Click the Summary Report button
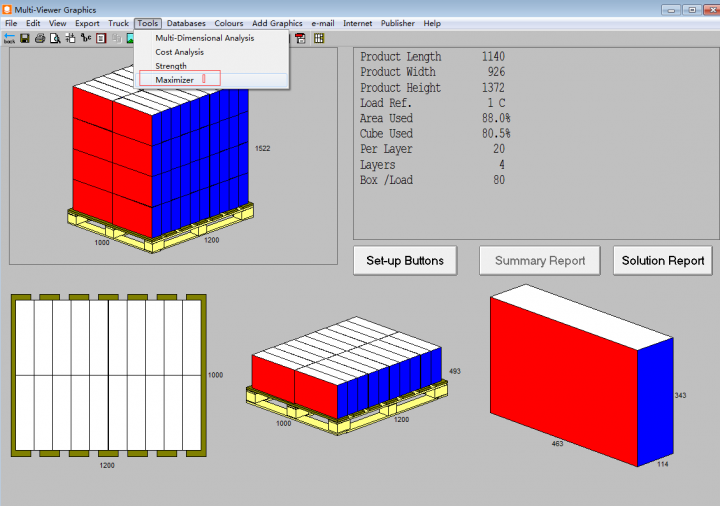The image size is (720, 506). click(540, 261)
